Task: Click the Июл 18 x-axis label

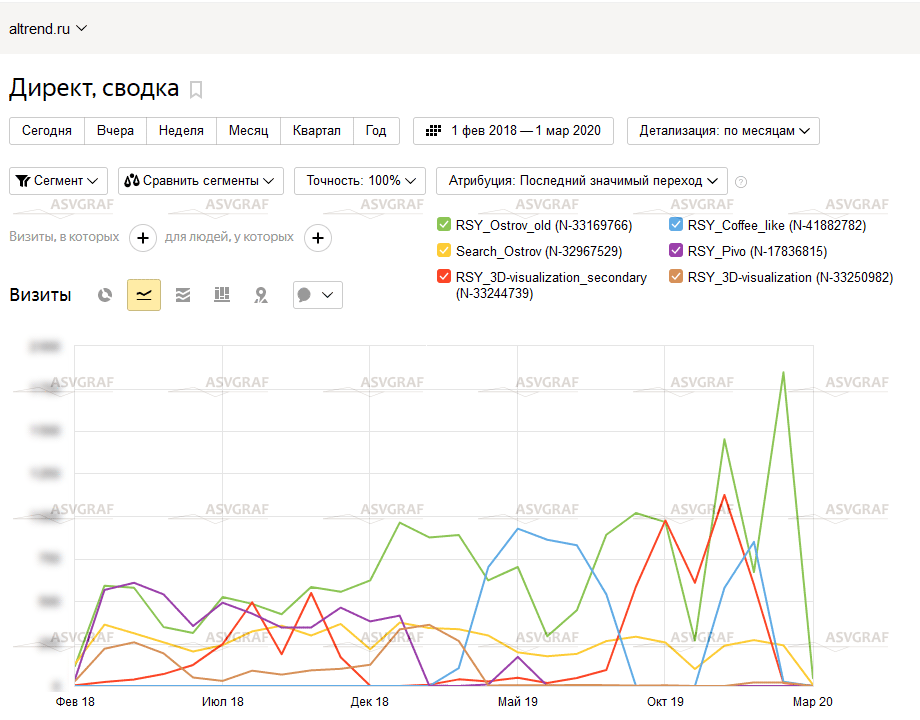Action: click(222, 702)
